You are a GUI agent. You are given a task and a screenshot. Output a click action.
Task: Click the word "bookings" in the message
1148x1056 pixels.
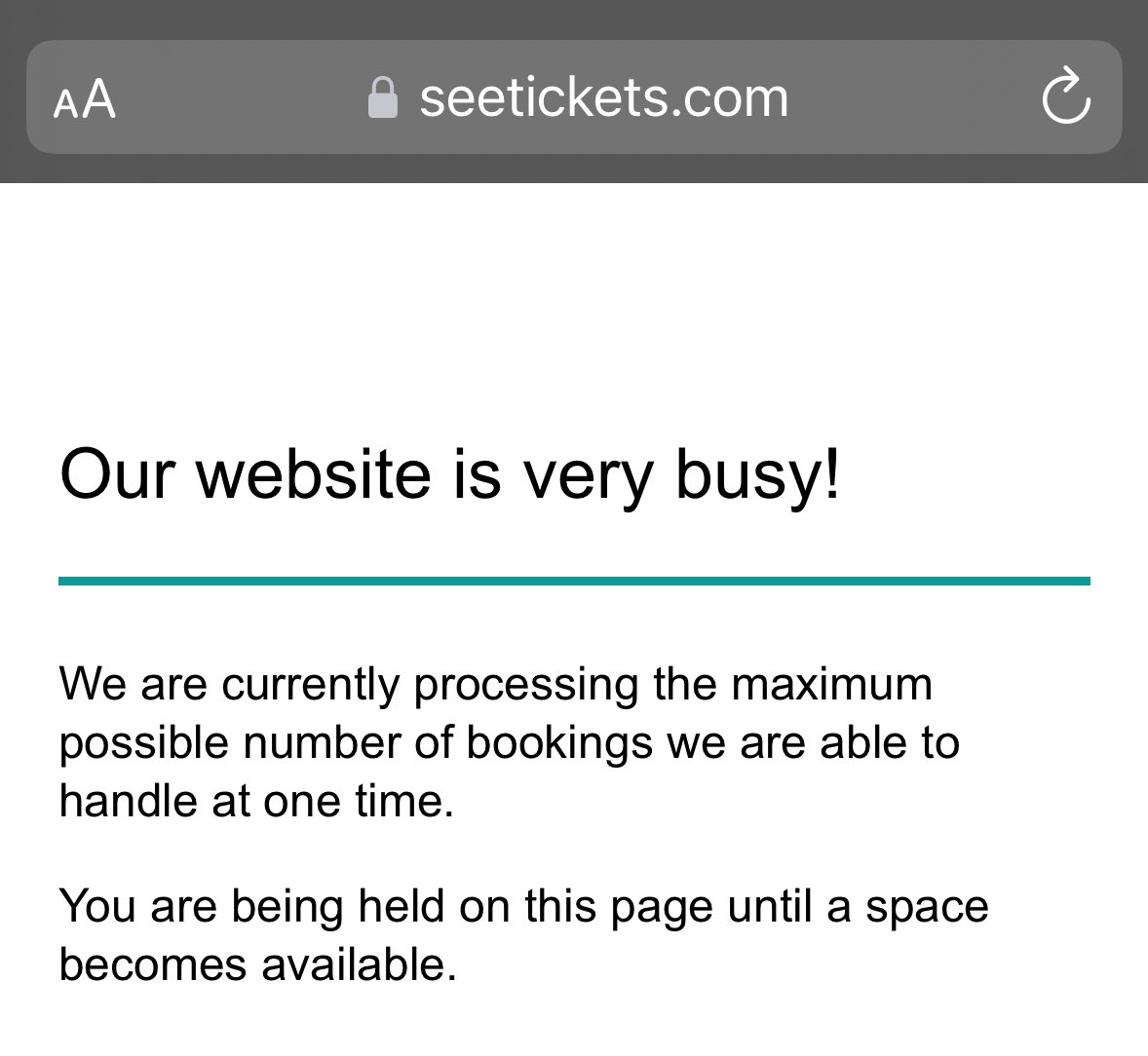pyautogui.click(x=558, y=743)
